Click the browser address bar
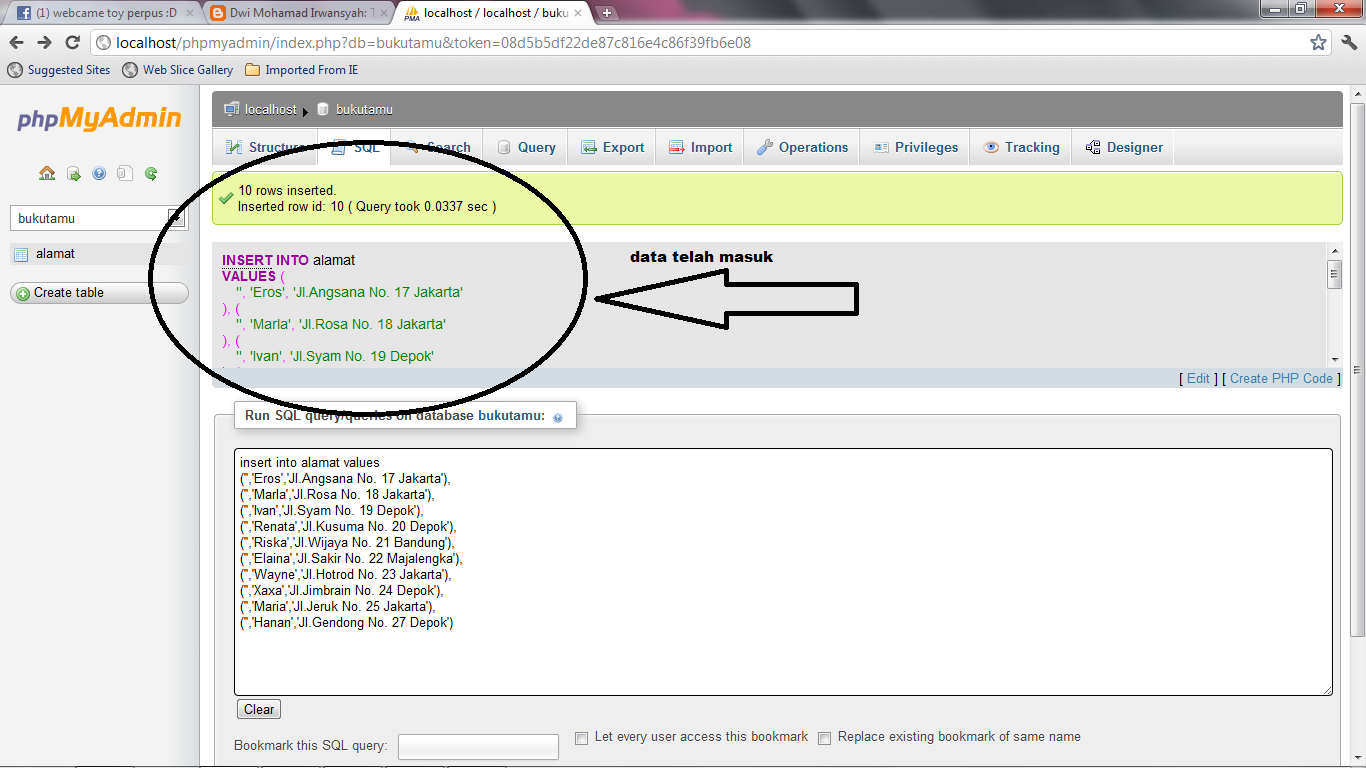1366x768 pixels. pos(700,43)
